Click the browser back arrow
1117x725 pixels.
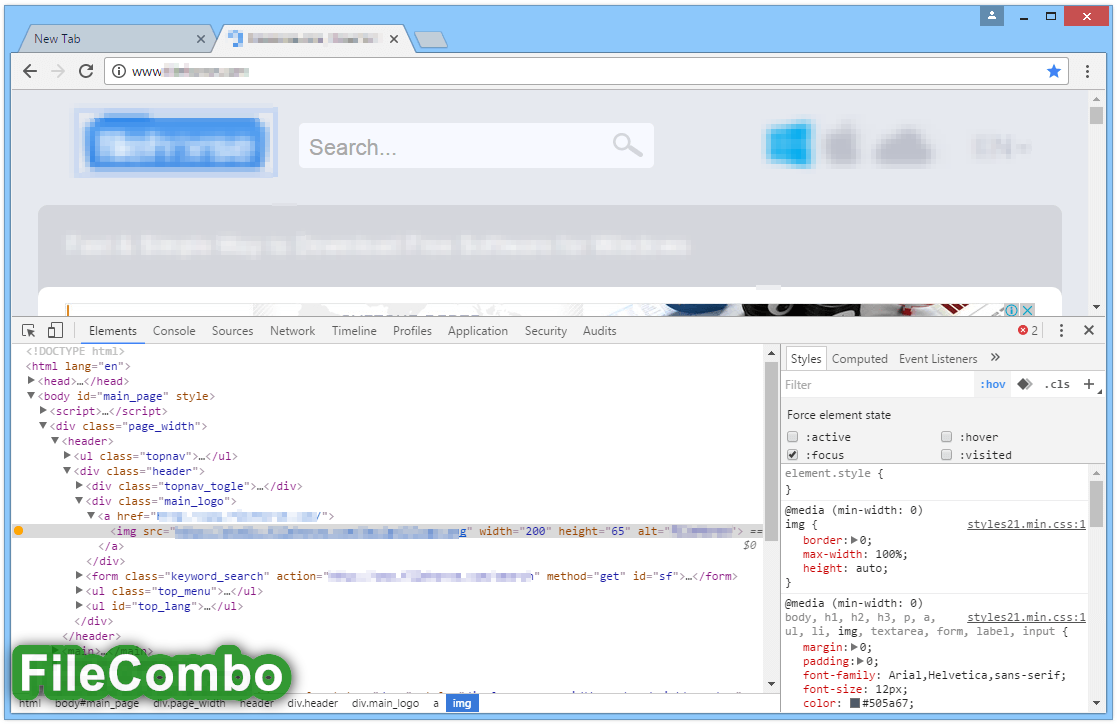pyautogui.click(x=30, y=71)
